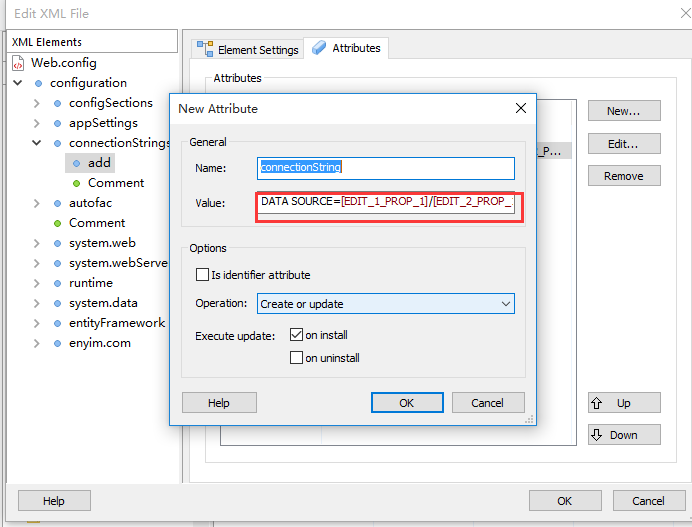Select the Web.config tree item
The height and width of the screenshot is (527, 692).
[64, 63]
